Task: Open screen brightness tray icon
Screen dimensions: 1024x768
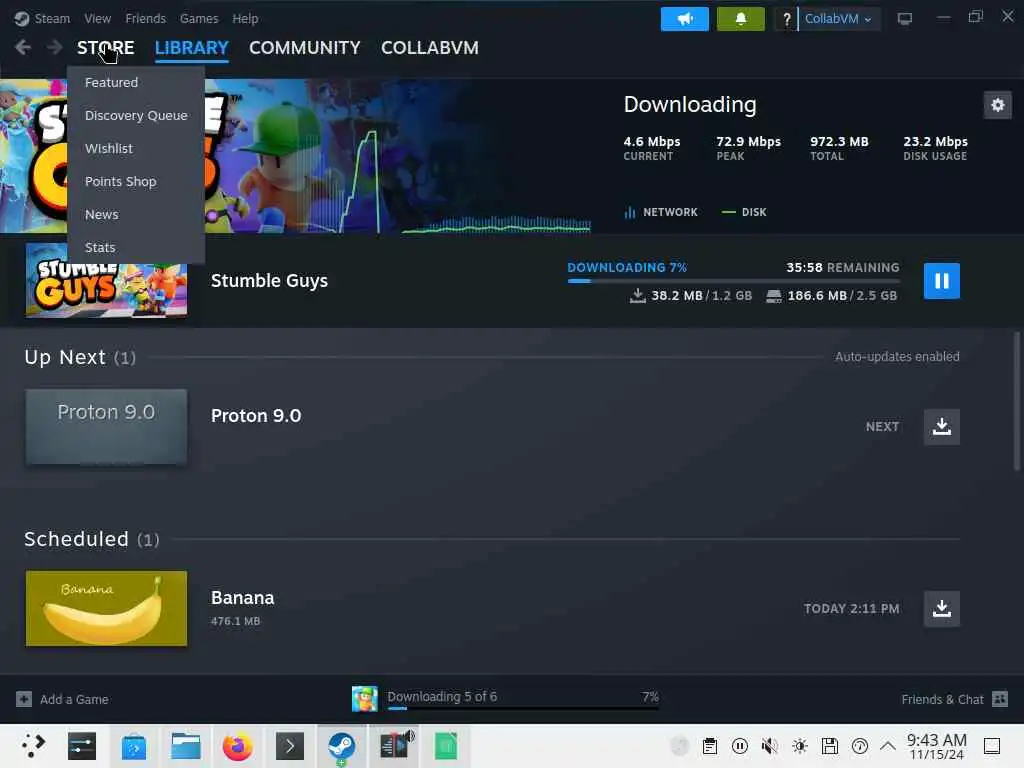Action: [799, 746]
